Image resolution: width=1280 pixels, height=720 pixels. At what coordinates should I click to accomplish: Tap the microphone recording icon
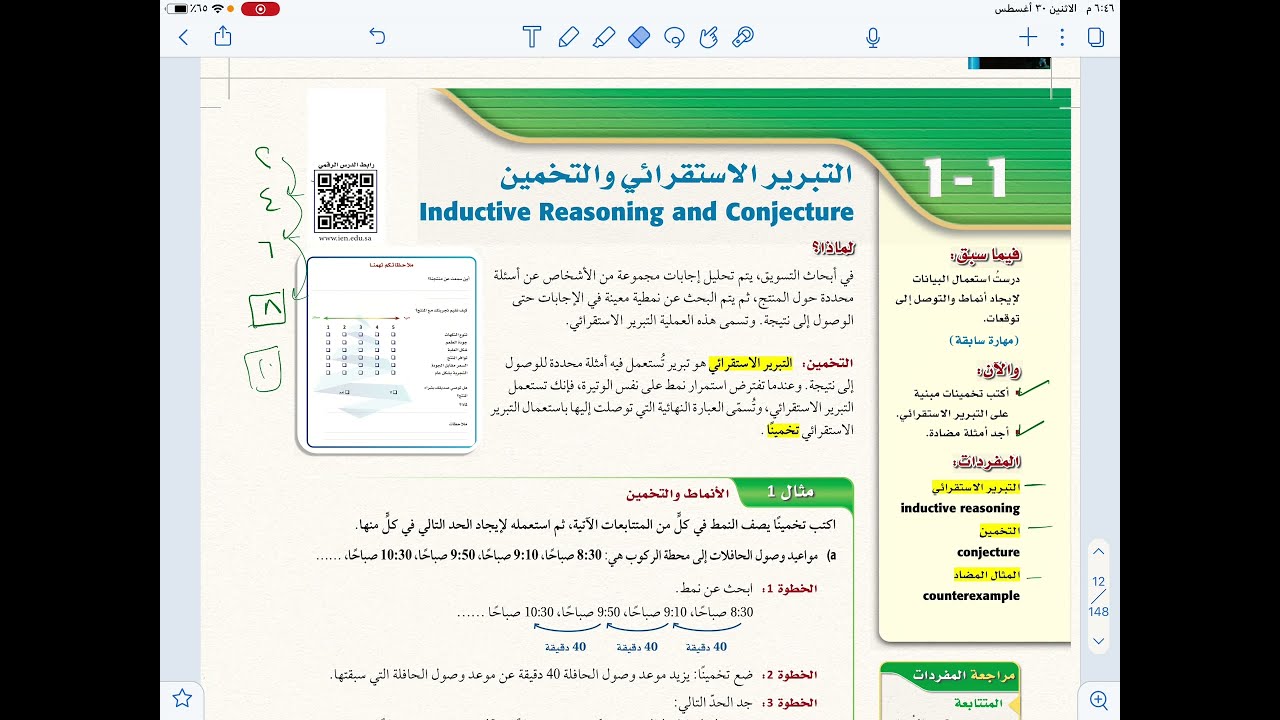pyautogui.click(x=873, y=37)
